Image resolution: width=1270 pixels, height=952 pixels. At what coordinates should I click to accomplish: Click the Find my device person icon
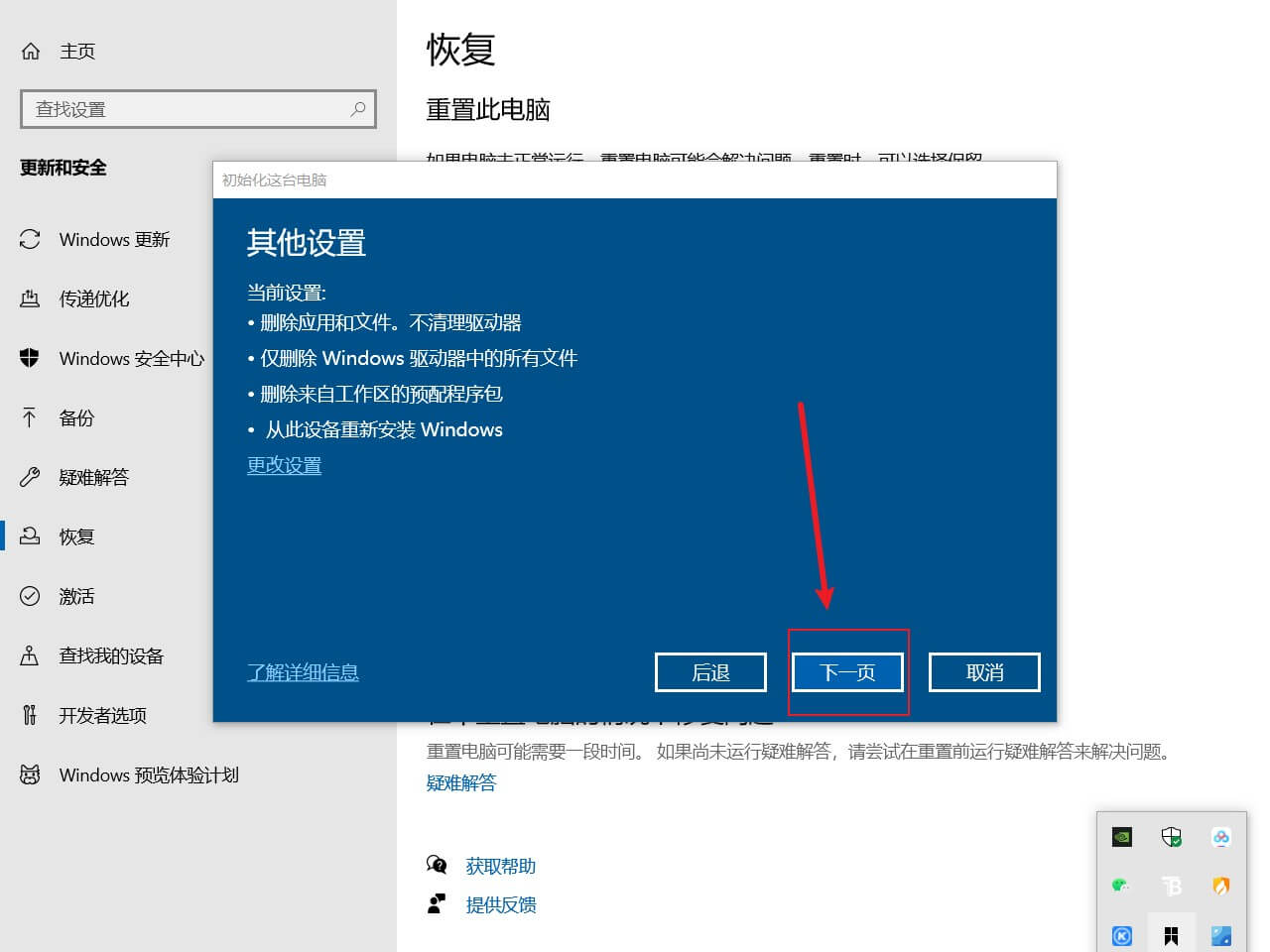point(30,655)
